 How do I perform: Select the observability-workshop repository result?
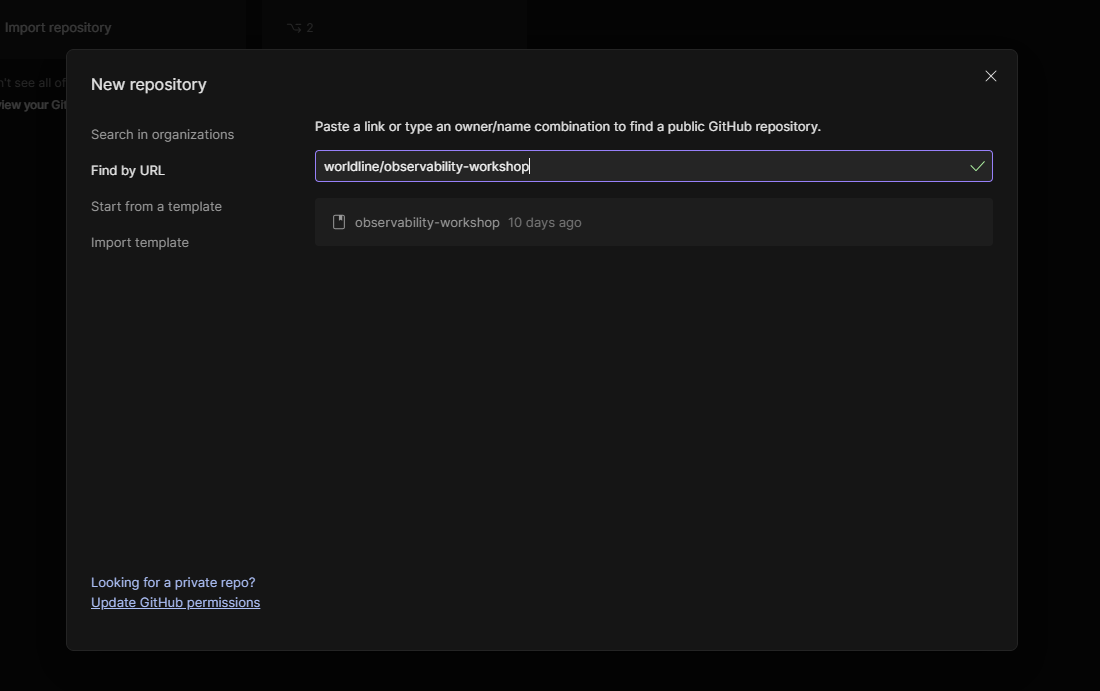pyautogui.click(x=653, y=222)
